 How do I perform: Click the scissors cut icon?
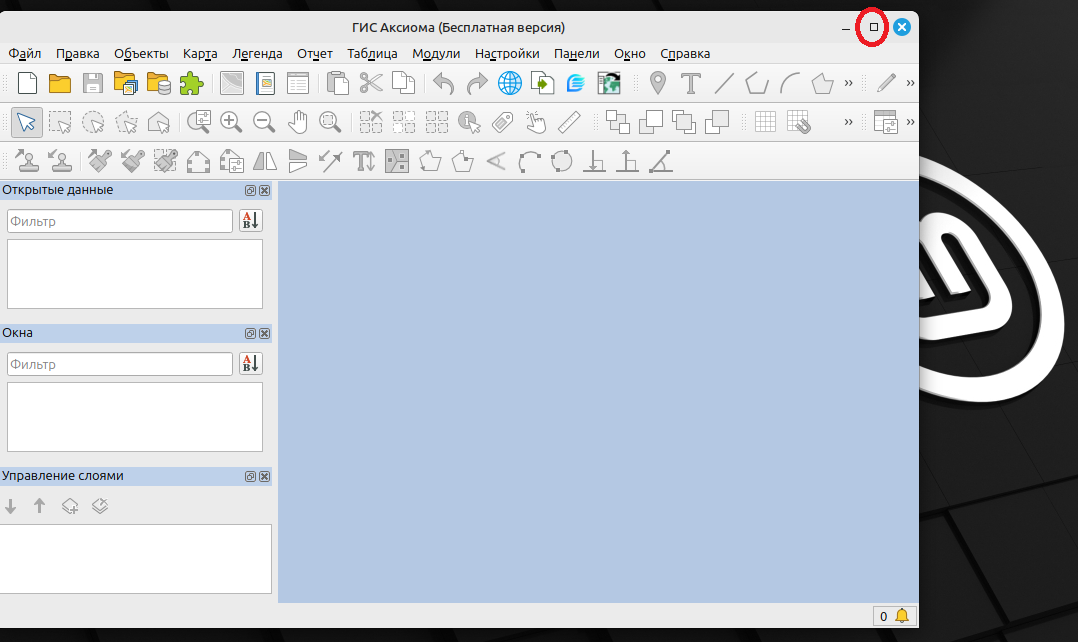(x=371, y=83)
